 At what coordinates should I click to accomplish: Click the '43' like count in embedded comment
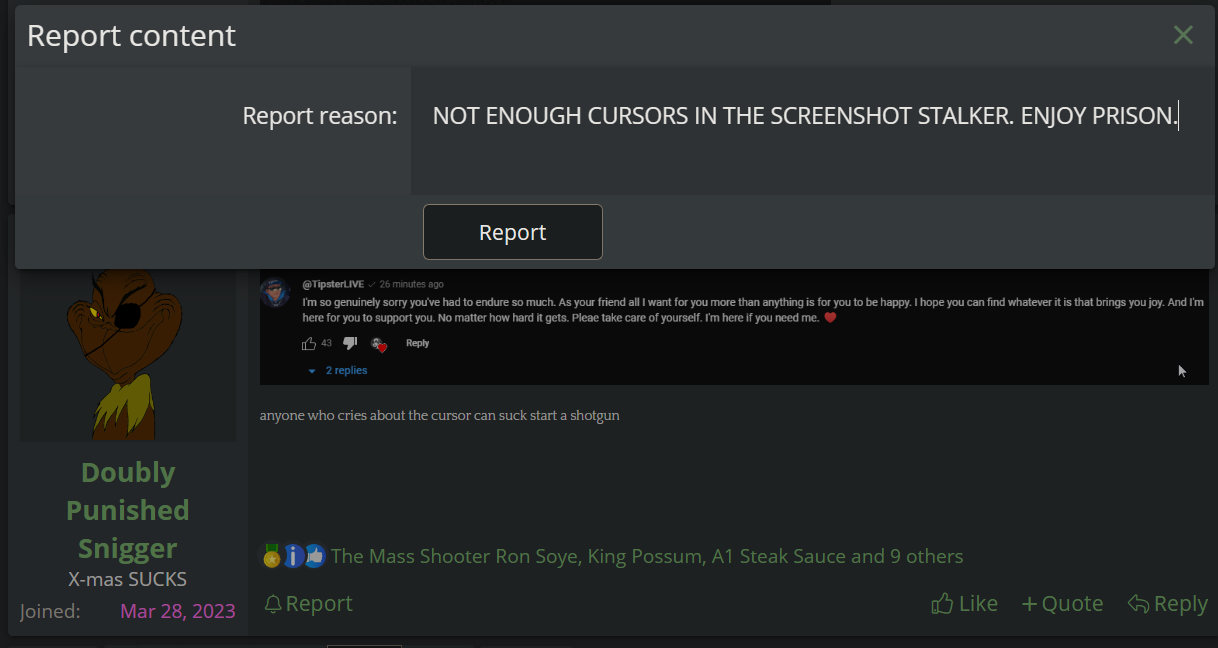point(326,343)
